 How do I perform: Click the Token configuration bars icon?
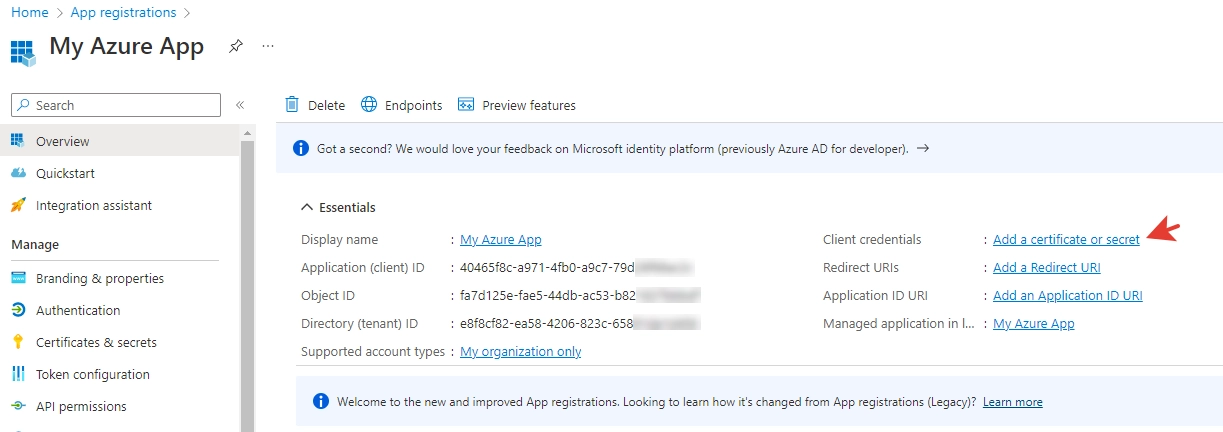[x=17, y=374]
